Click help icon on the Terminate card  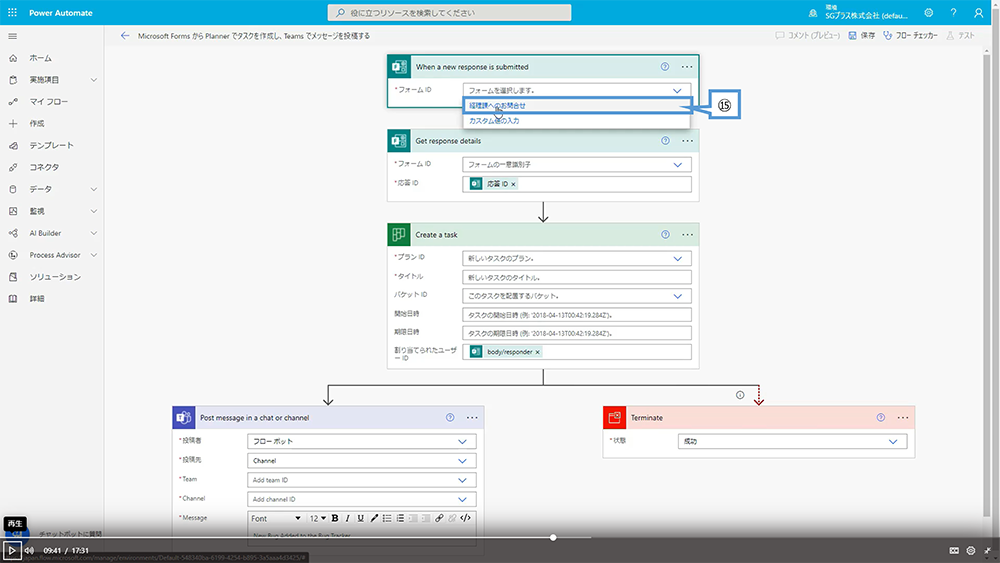click(x=880, y=418)
